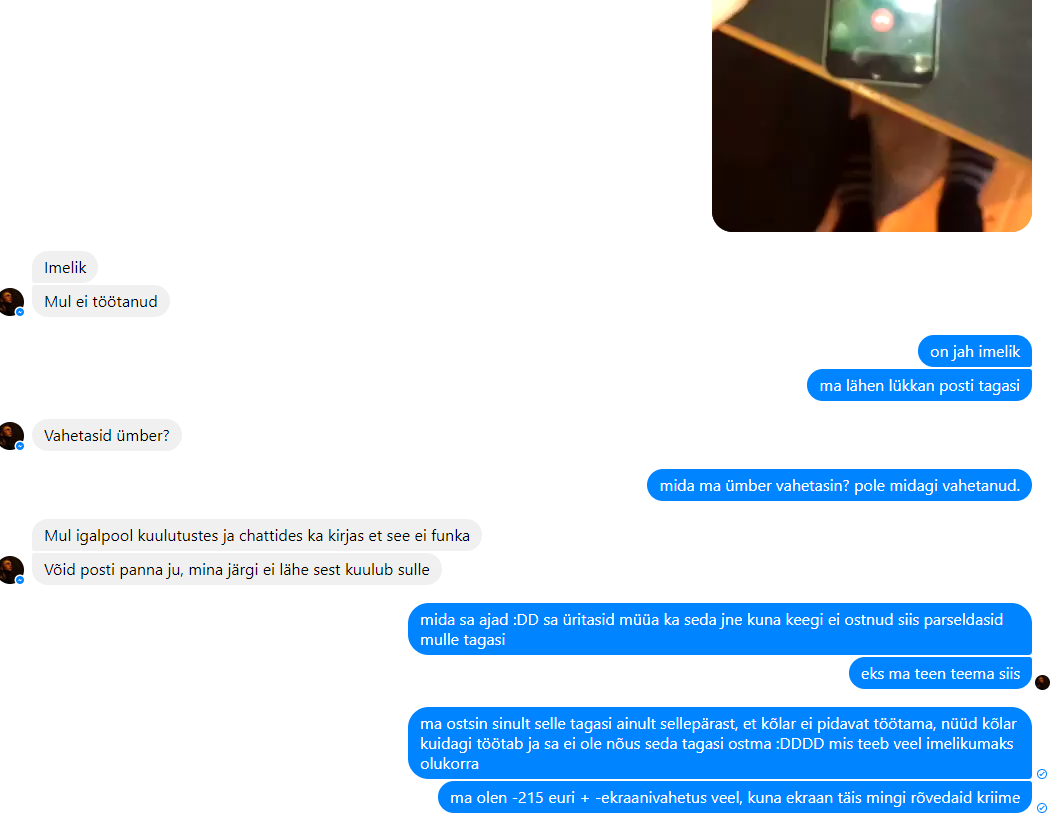Select the "eks ma teen teema siis" message

click(940, 673)
